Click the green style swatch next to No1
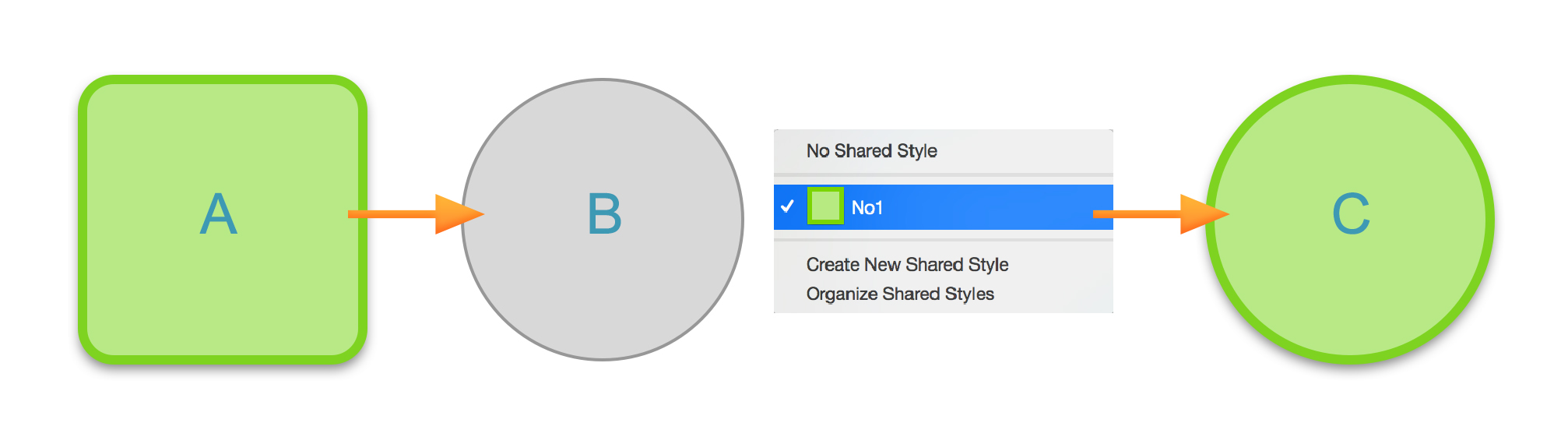 click(825, 206)
